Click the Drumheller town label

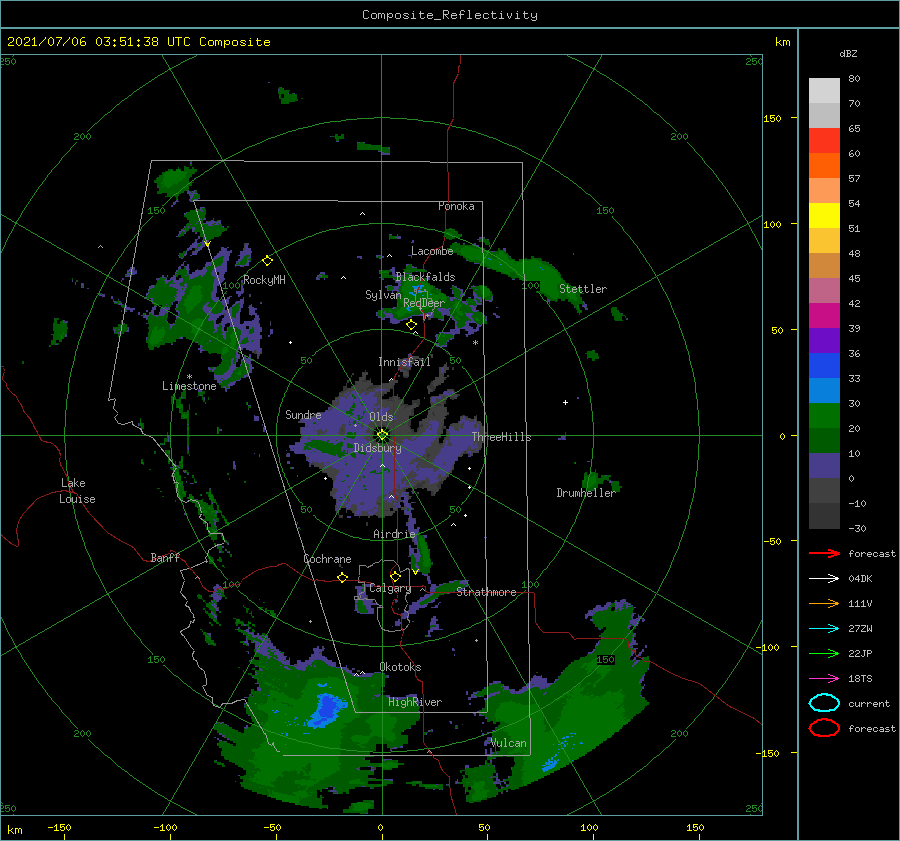(x=585, y=493)
